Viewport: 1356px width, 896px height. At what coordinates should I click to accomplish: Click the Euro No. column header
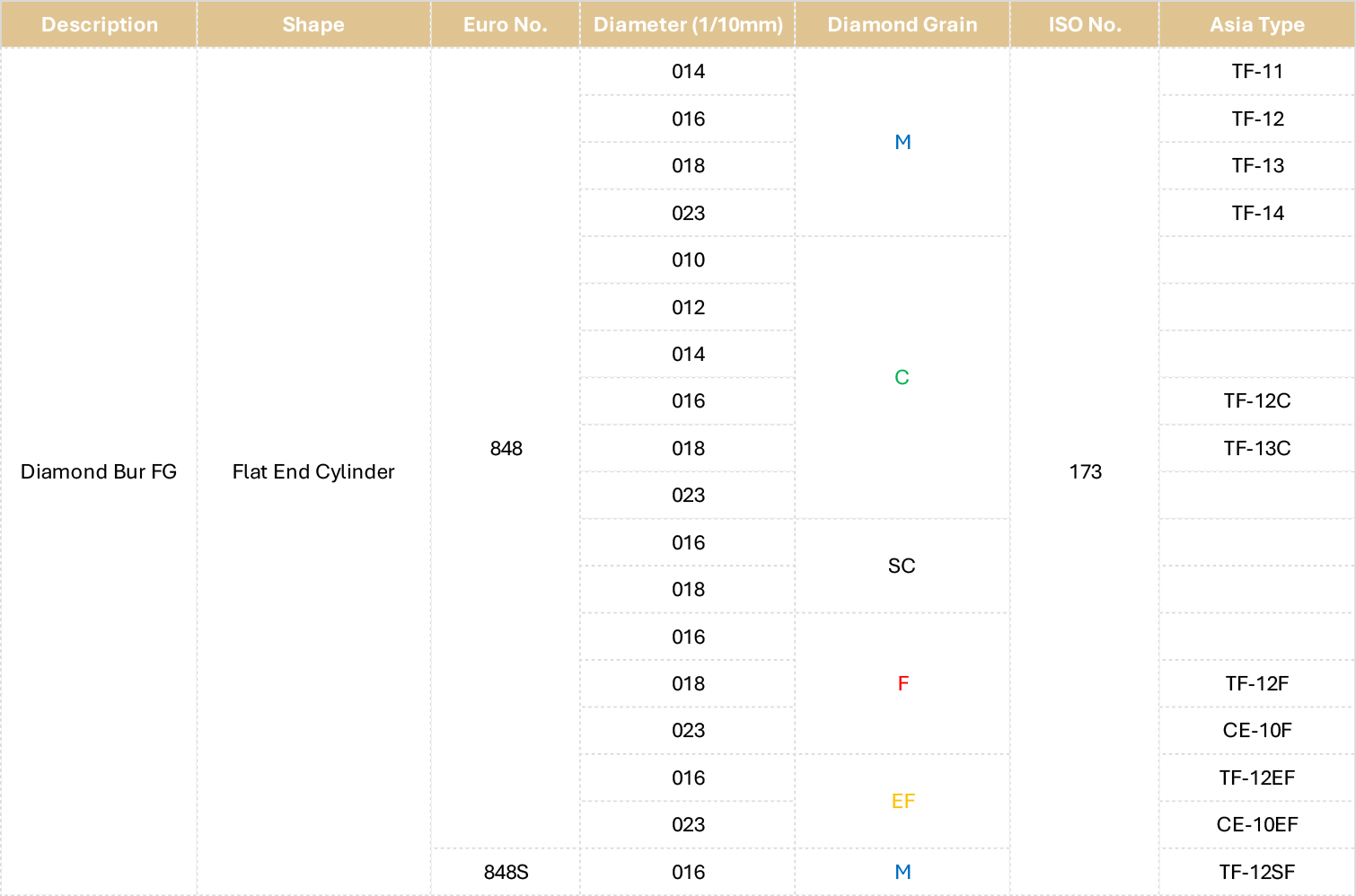(x=506, y=24)
